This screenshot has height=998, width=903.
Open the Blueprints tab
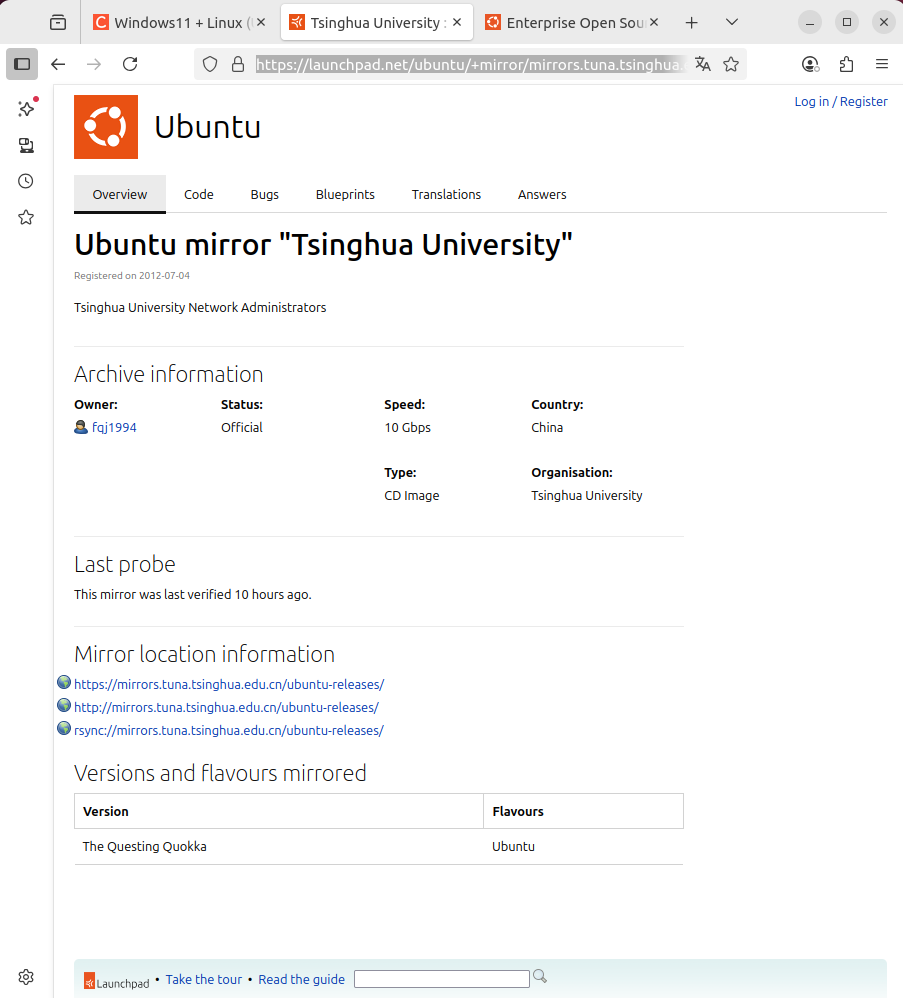[345, 194]
